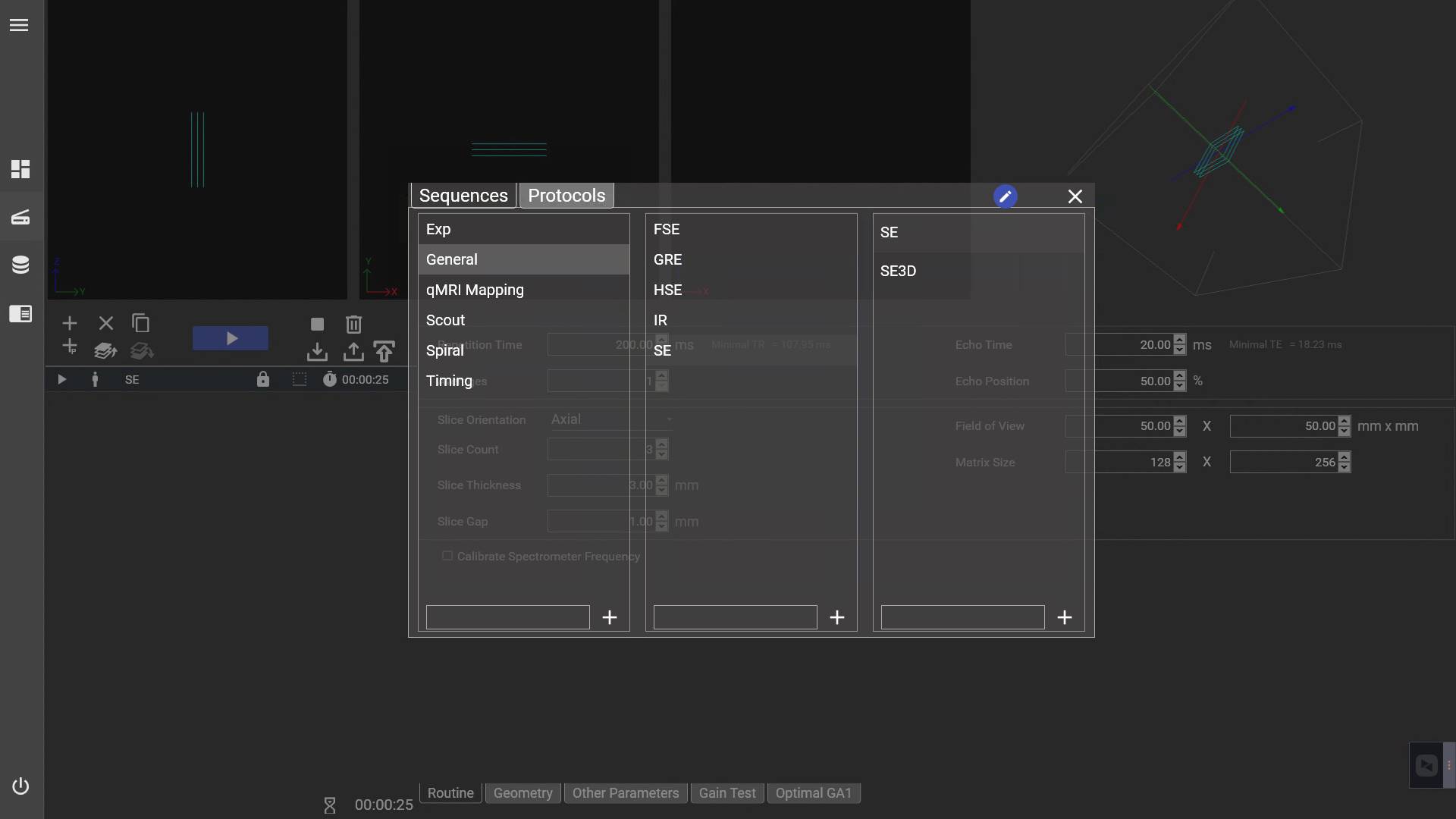
Task: Click the stop scan square icon
Action: point(317,325)
